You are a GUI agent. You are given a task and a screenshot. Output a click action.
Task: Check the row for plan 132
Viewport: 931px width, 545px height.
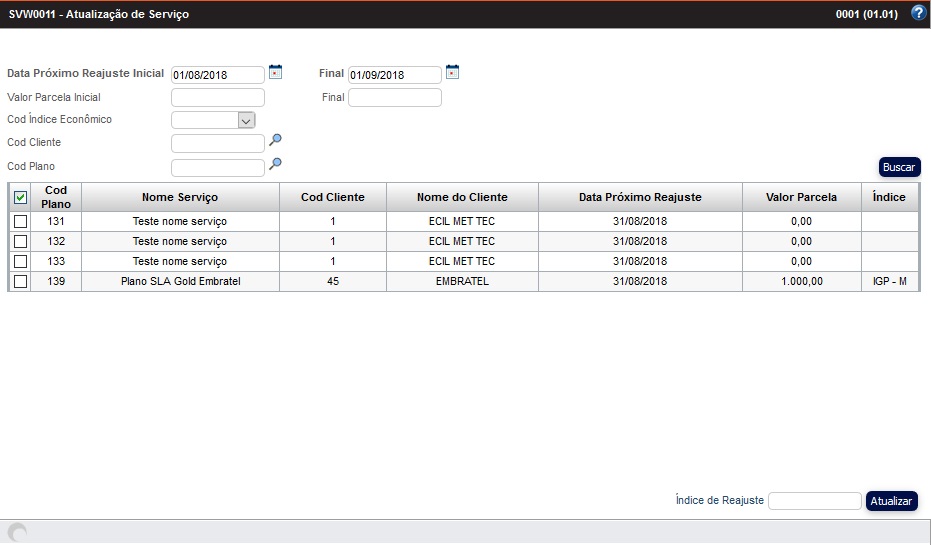click(x=20, y=241)
